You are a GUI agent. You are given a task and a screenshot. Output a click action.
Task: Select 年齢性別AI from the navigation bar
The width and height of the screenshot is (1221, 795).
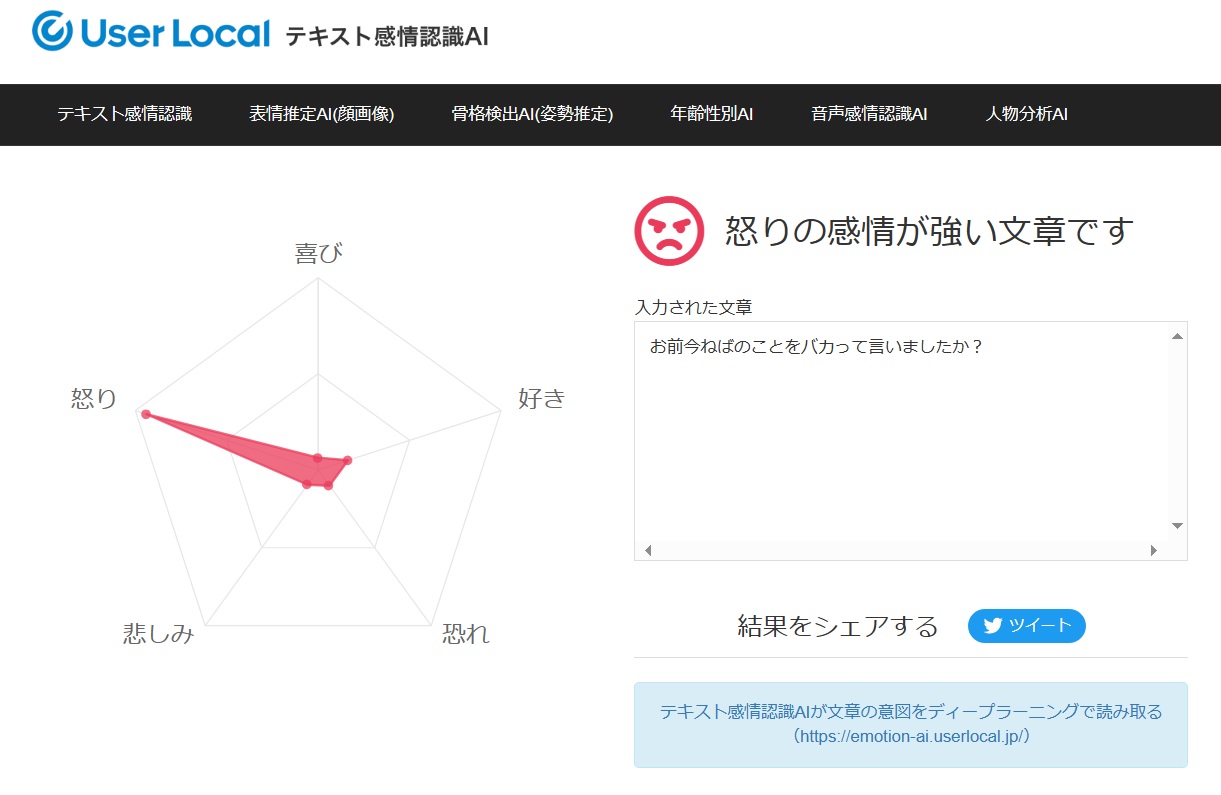(711, 114)
